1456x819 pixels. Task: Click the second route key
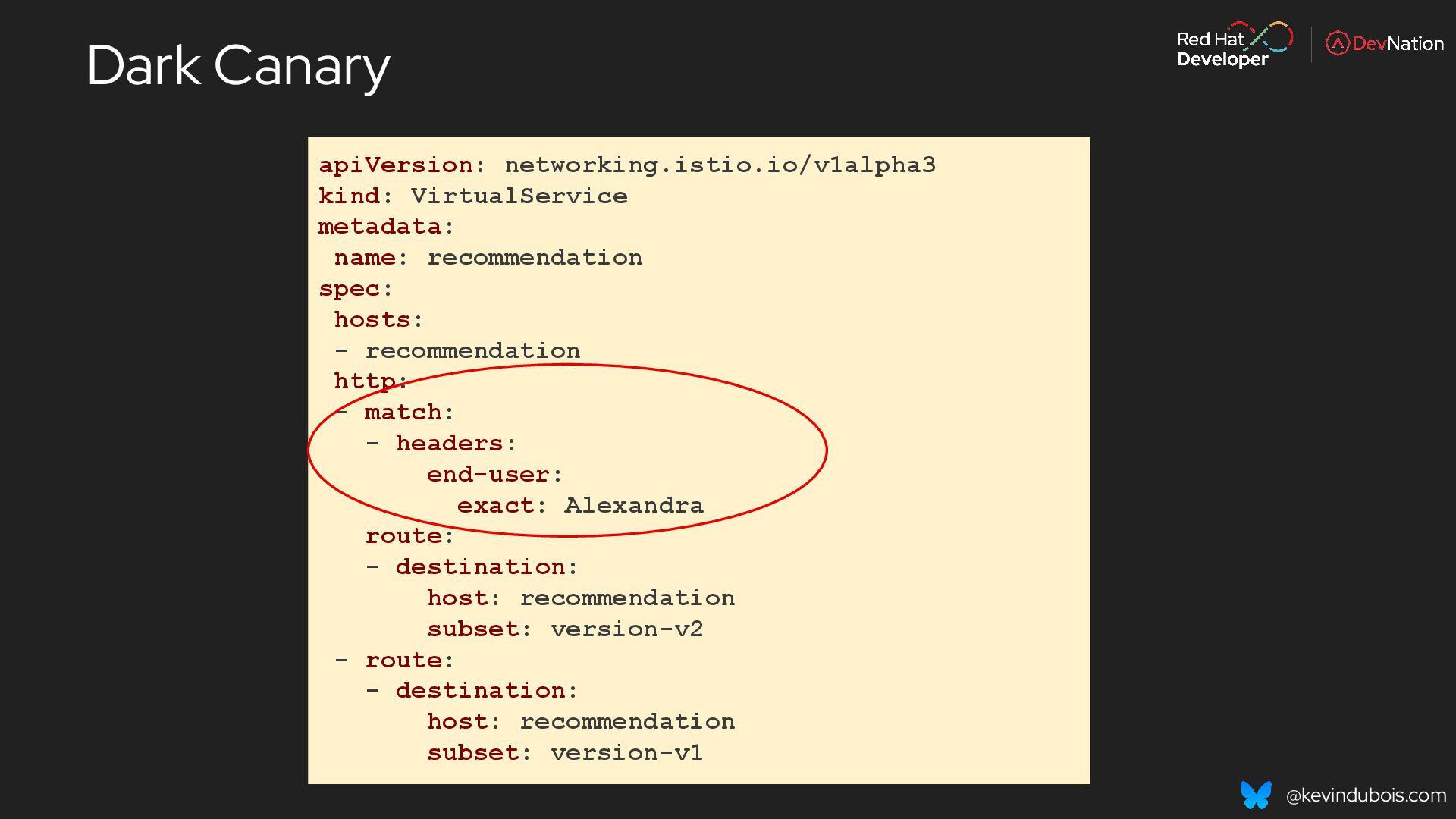coord(409,661)
